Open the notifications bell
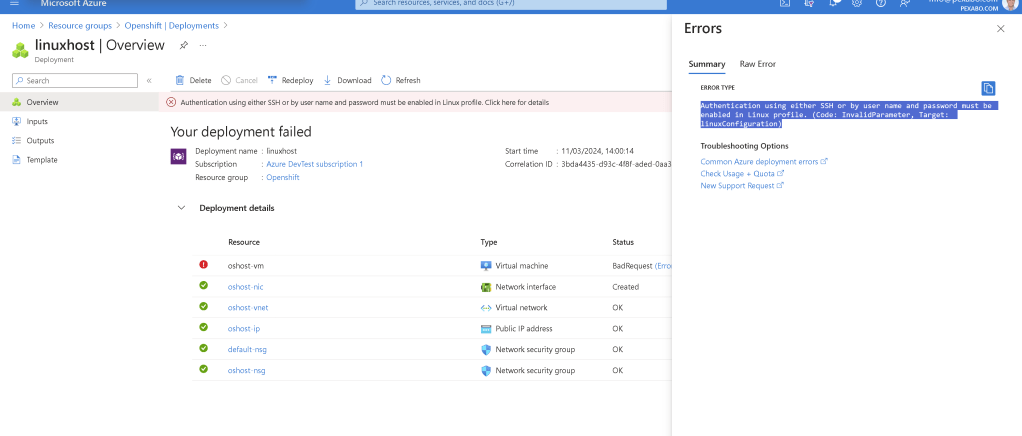 tap(834, 3)
